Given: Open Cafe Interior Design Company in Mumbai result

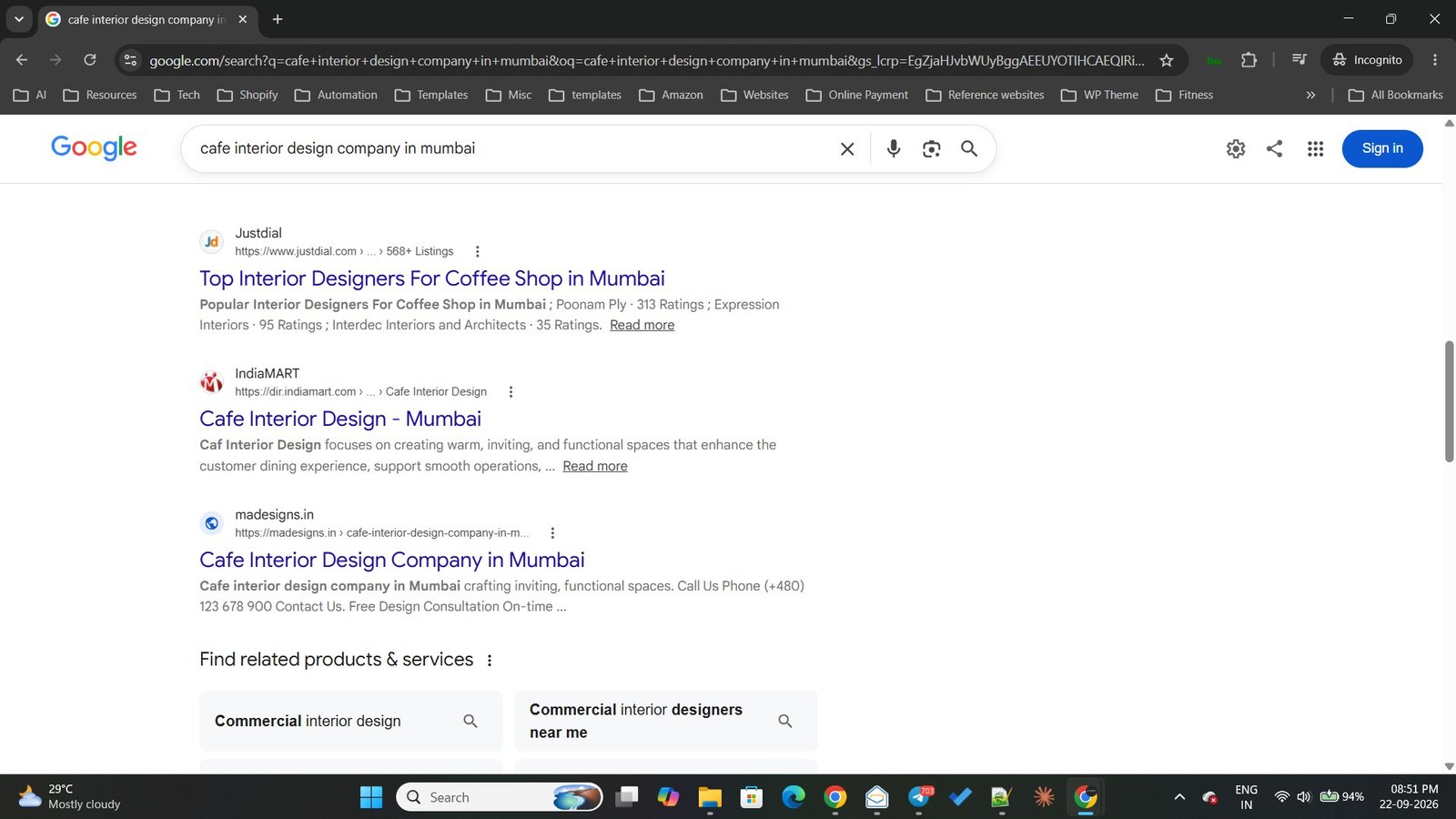Looking at the screenshot, I should point(392,560).
